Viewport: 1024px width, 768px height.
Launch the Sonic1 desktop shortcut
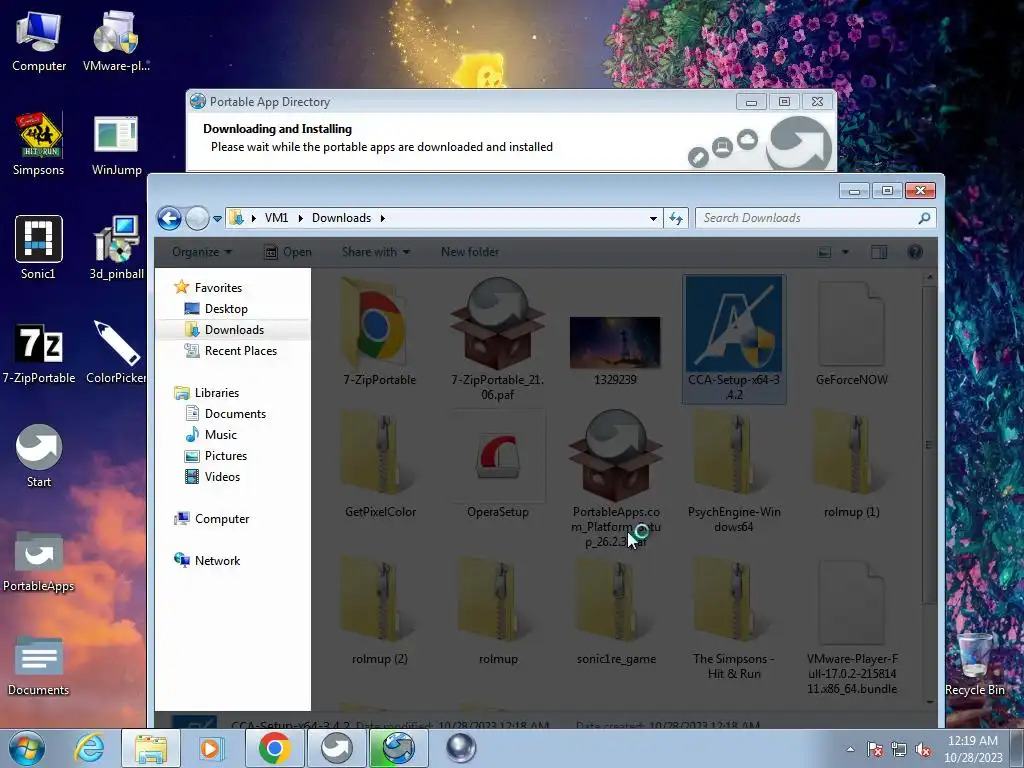pos(39,249)
